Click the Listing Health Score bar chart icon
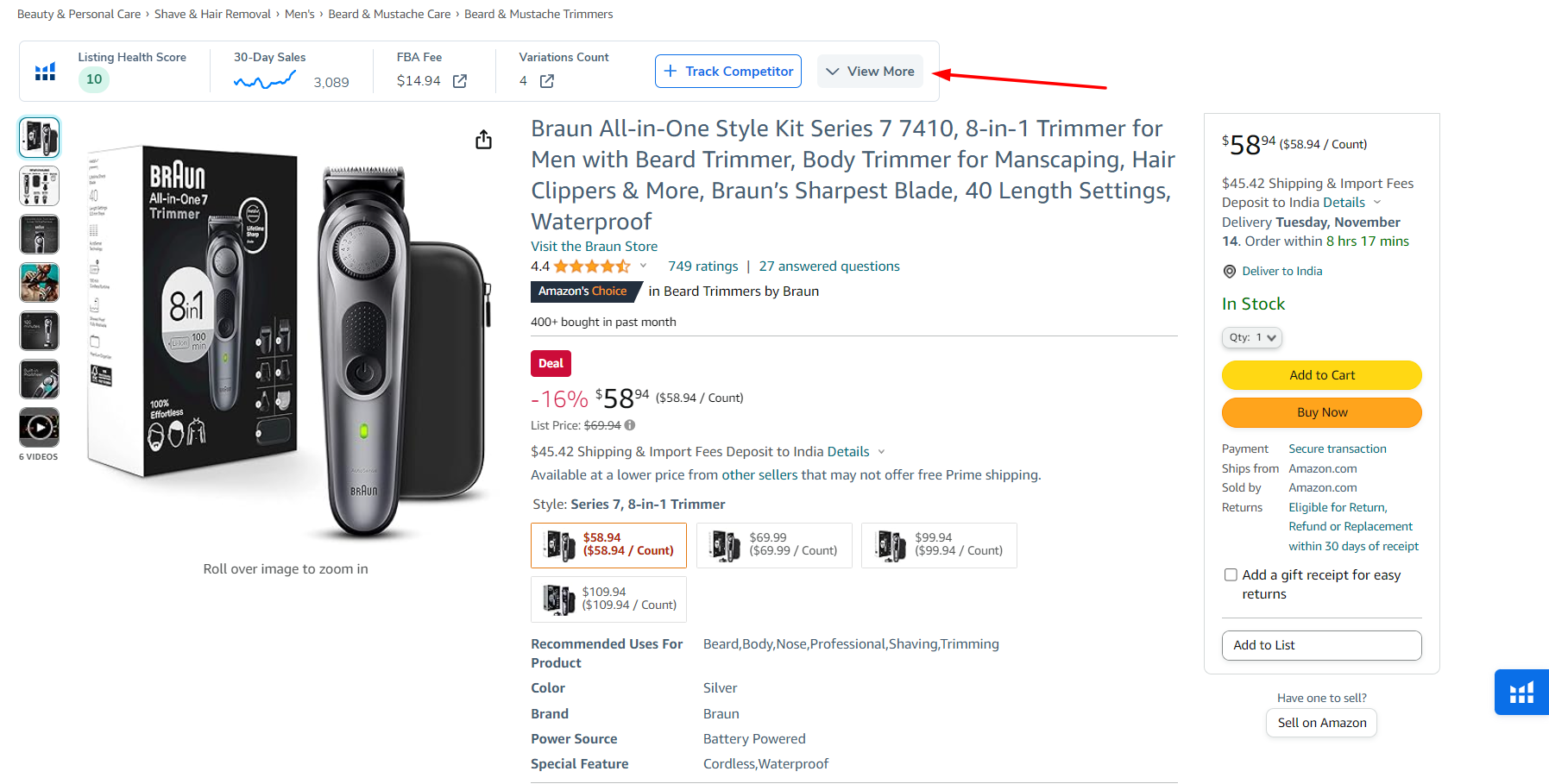The image size is (1549, 784). (44, 72)
